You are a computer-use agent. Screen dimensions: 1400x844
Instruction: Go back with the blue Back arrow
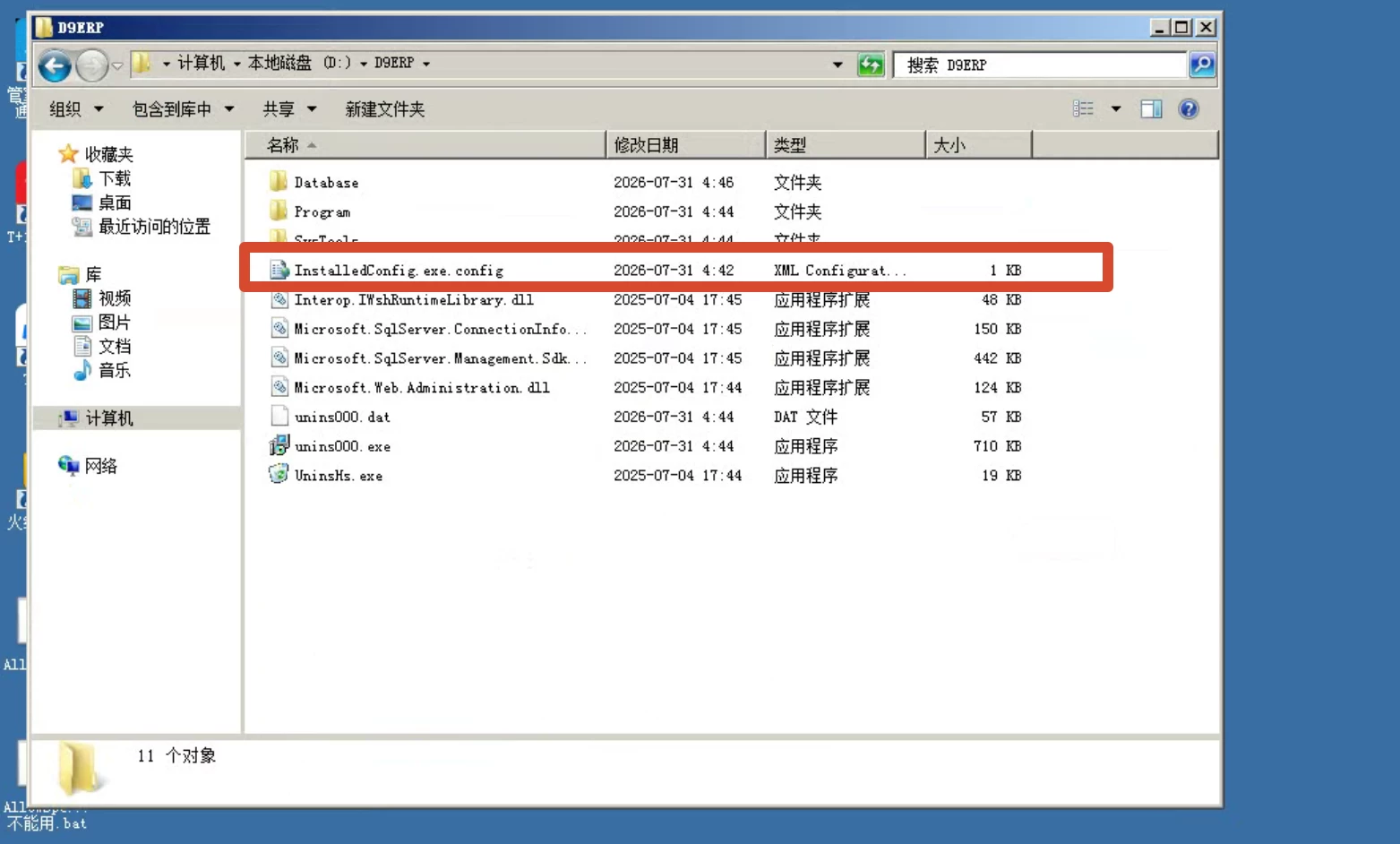55,65
